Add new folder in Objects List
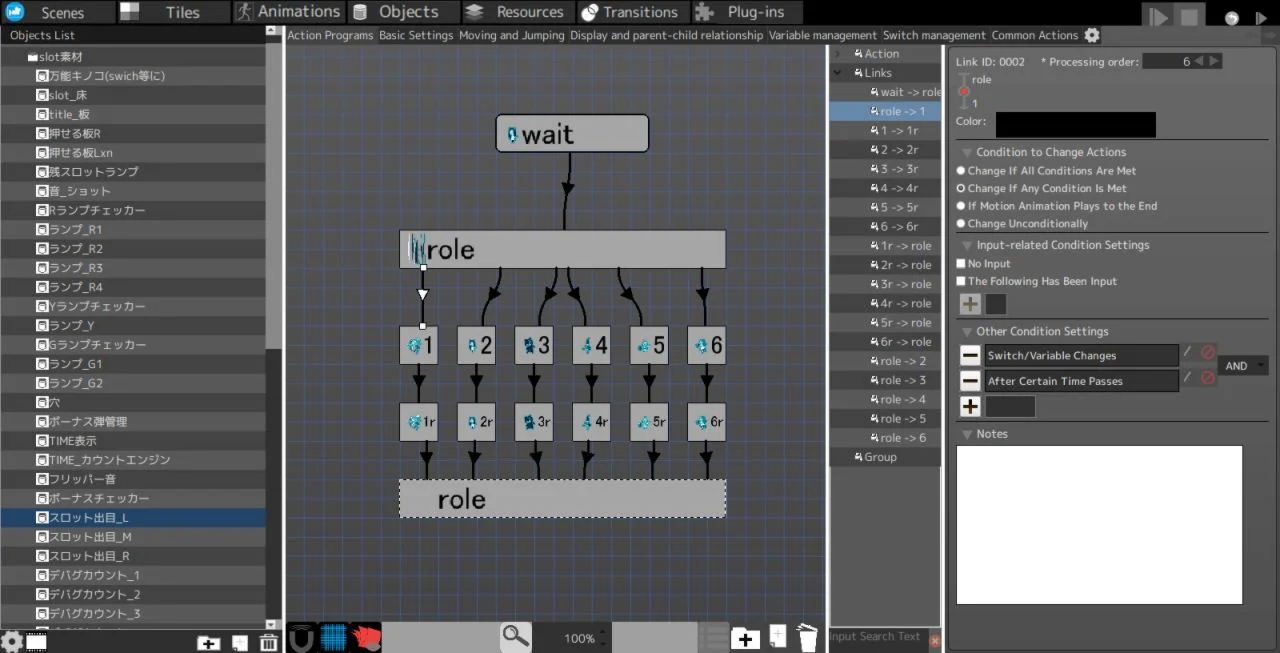The image size is (1280, 653). [208, 643]
